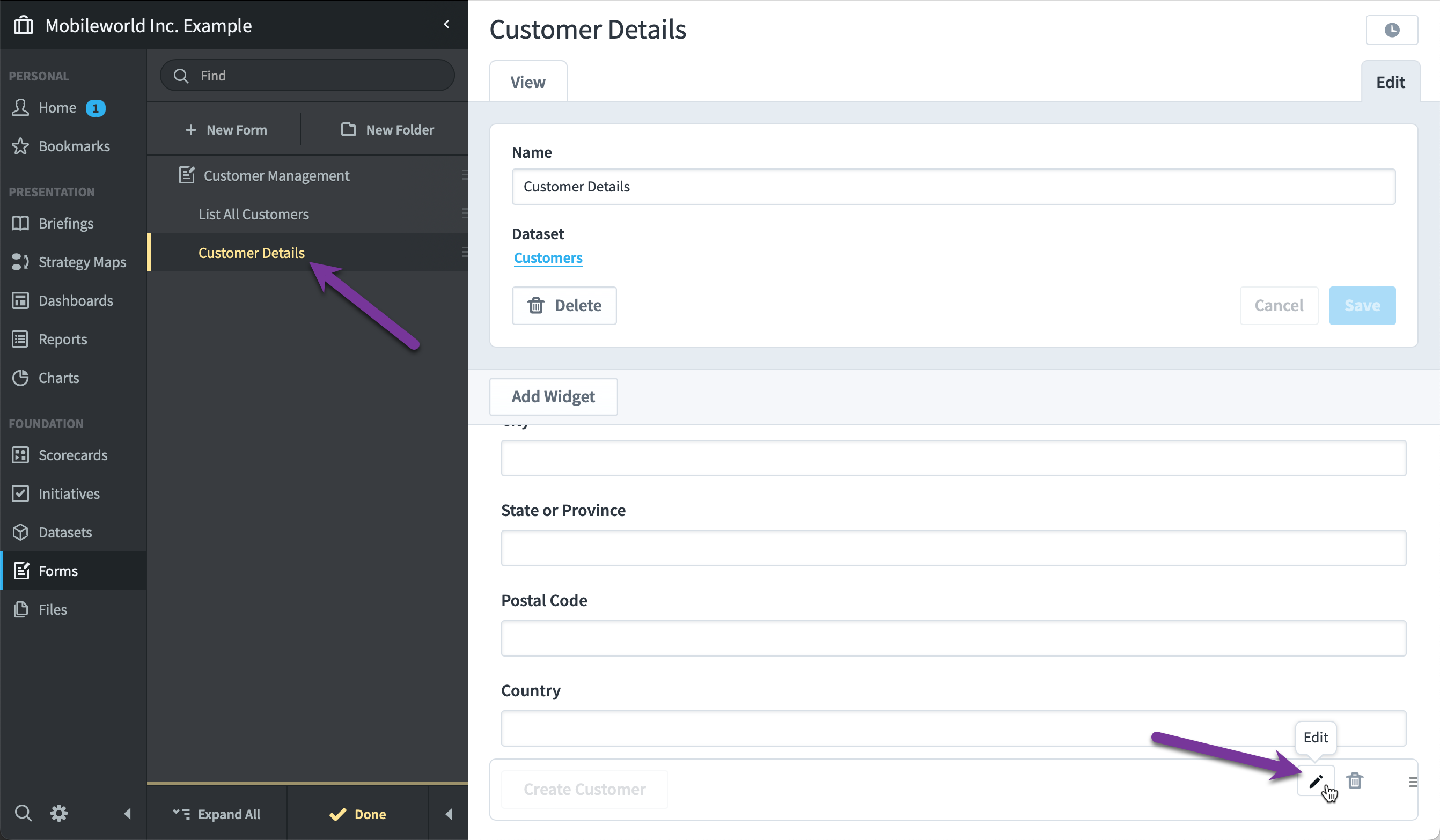Click the Home person icon
1440x840 pixels.
click(20, 107)
